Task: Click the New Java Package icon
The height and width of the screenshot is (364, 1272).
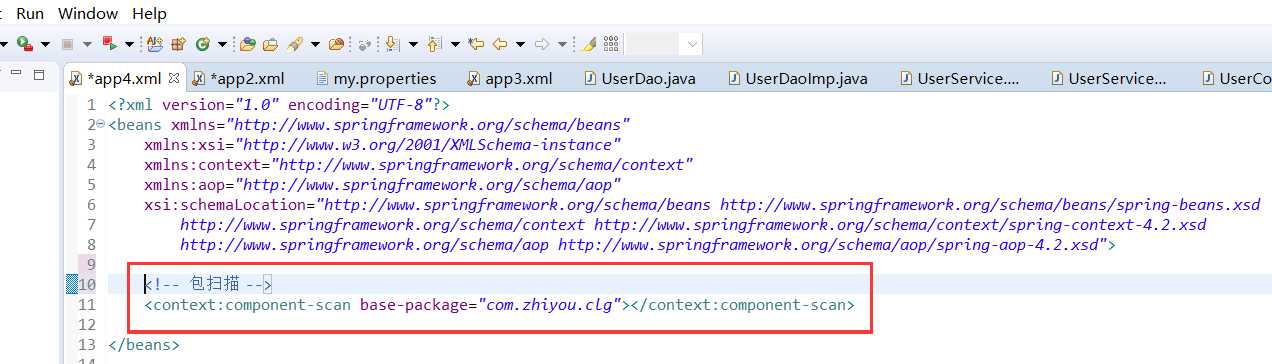Action: click(179, 44)
